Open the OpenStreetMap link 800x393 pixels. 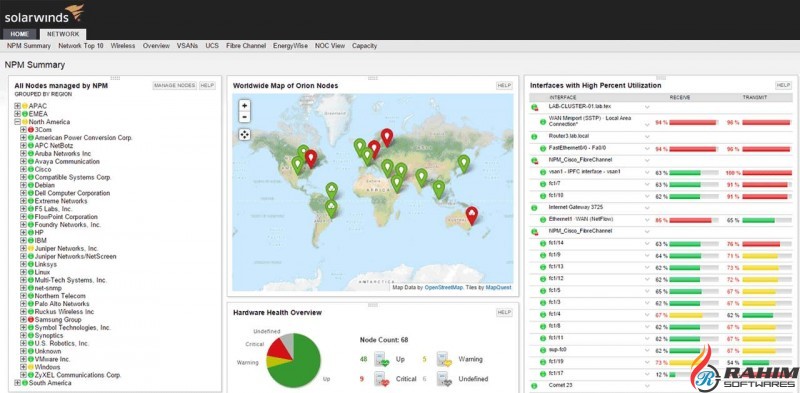[x=443, y=288]
